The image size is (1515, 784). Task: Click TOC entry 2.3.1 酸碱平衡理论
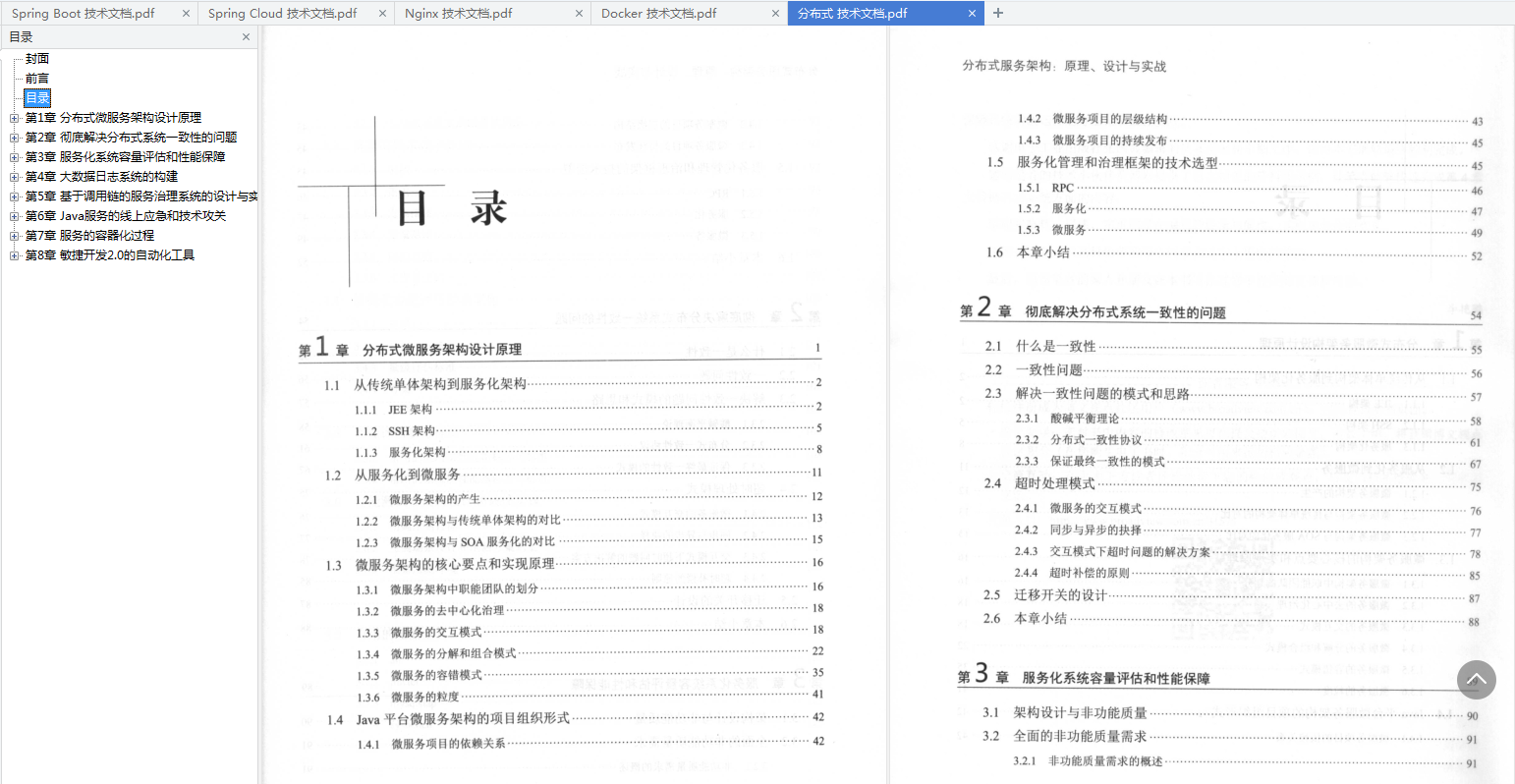1249,419
